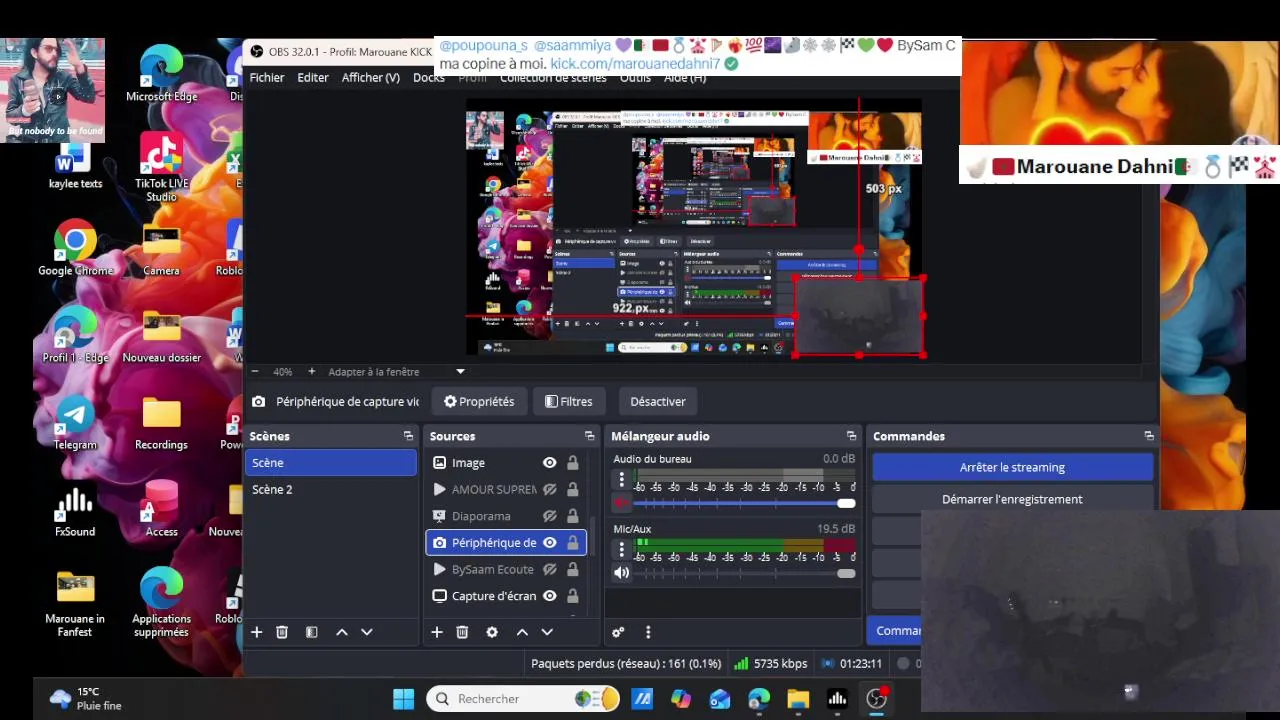Open advanced audio properties gears icon
The image size is (1280, 720).
pos(618,632)
